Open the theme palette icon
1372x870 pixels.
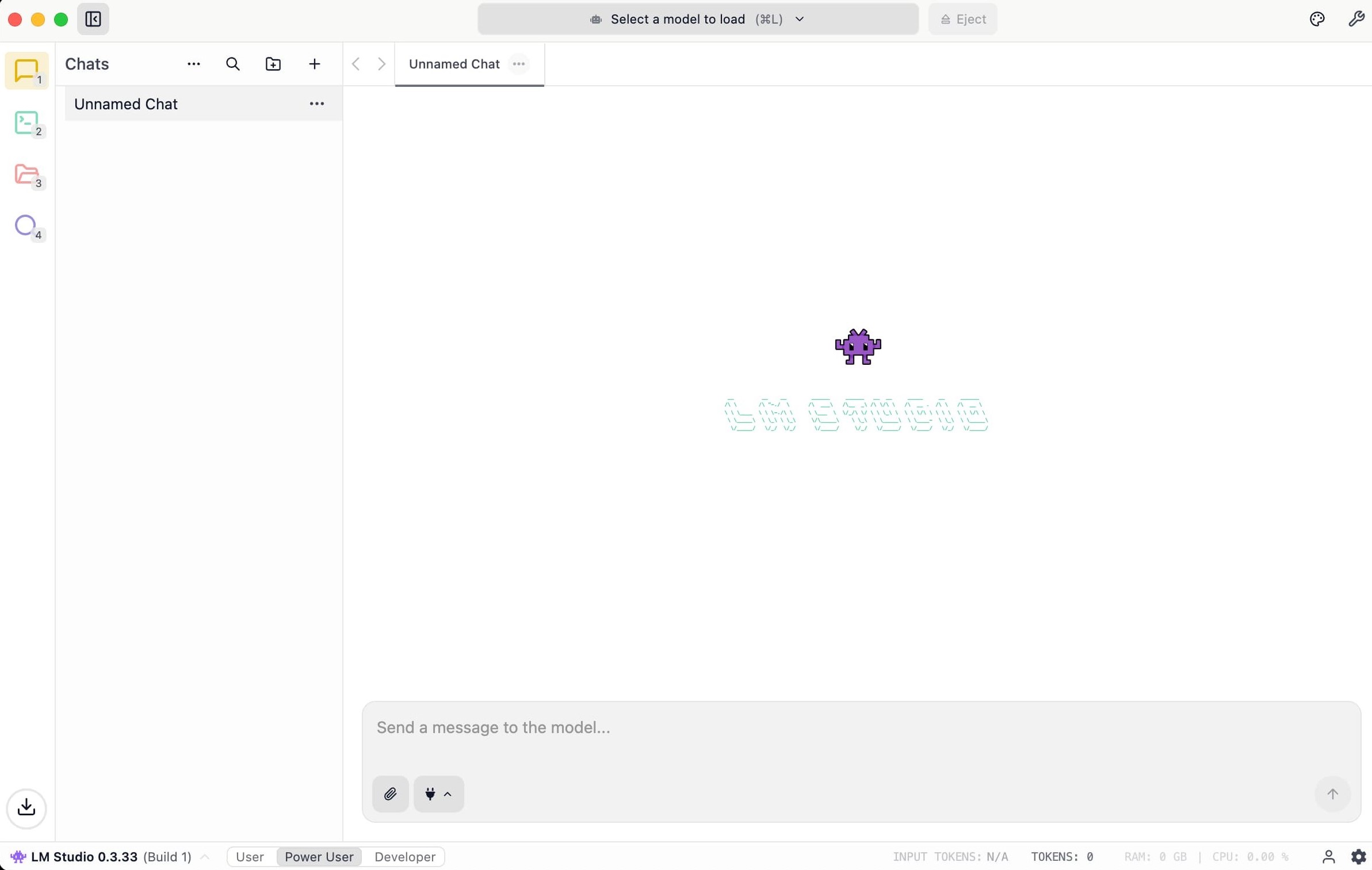click(x=1317, y=19)
